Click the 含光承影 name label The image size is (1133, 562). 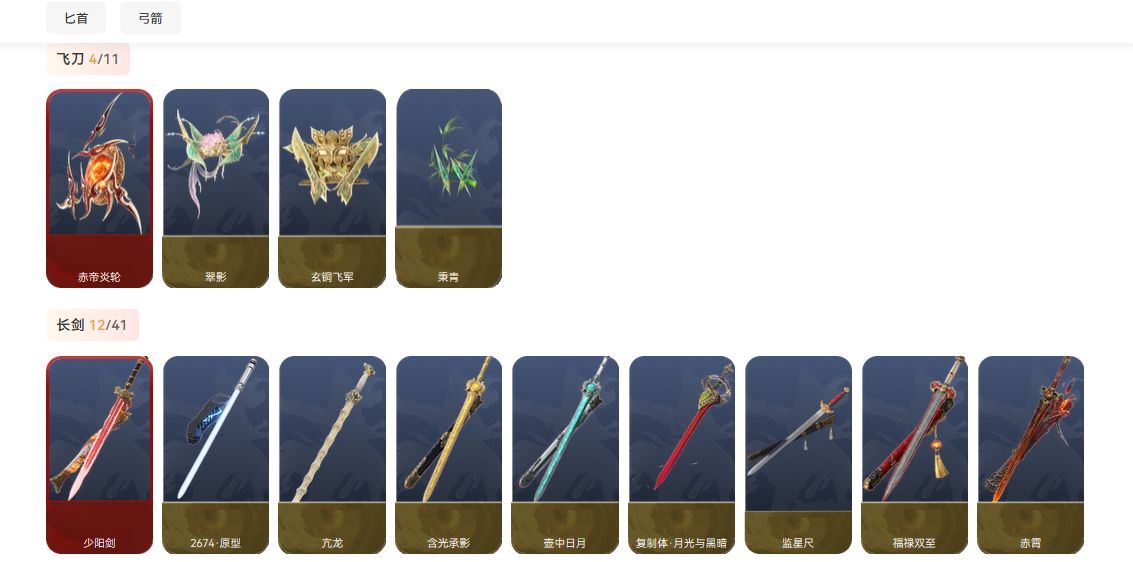click(449, 543)
